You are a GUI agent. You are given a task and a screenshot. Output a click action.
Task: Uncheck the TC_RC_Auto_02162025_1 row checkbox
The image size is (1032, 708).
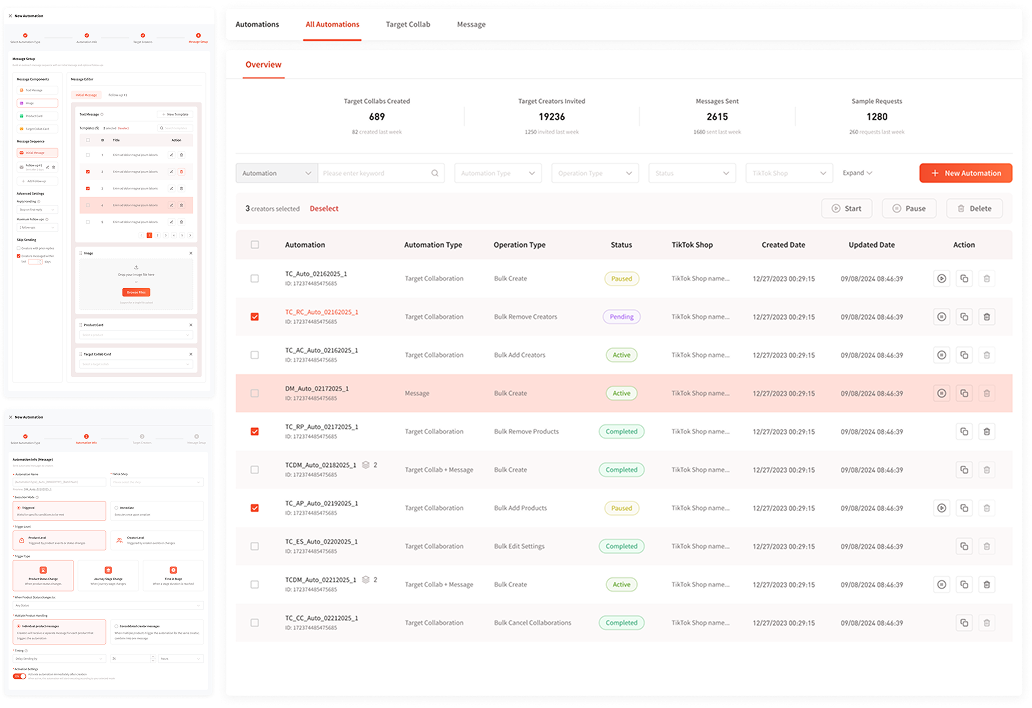(255, 317)
